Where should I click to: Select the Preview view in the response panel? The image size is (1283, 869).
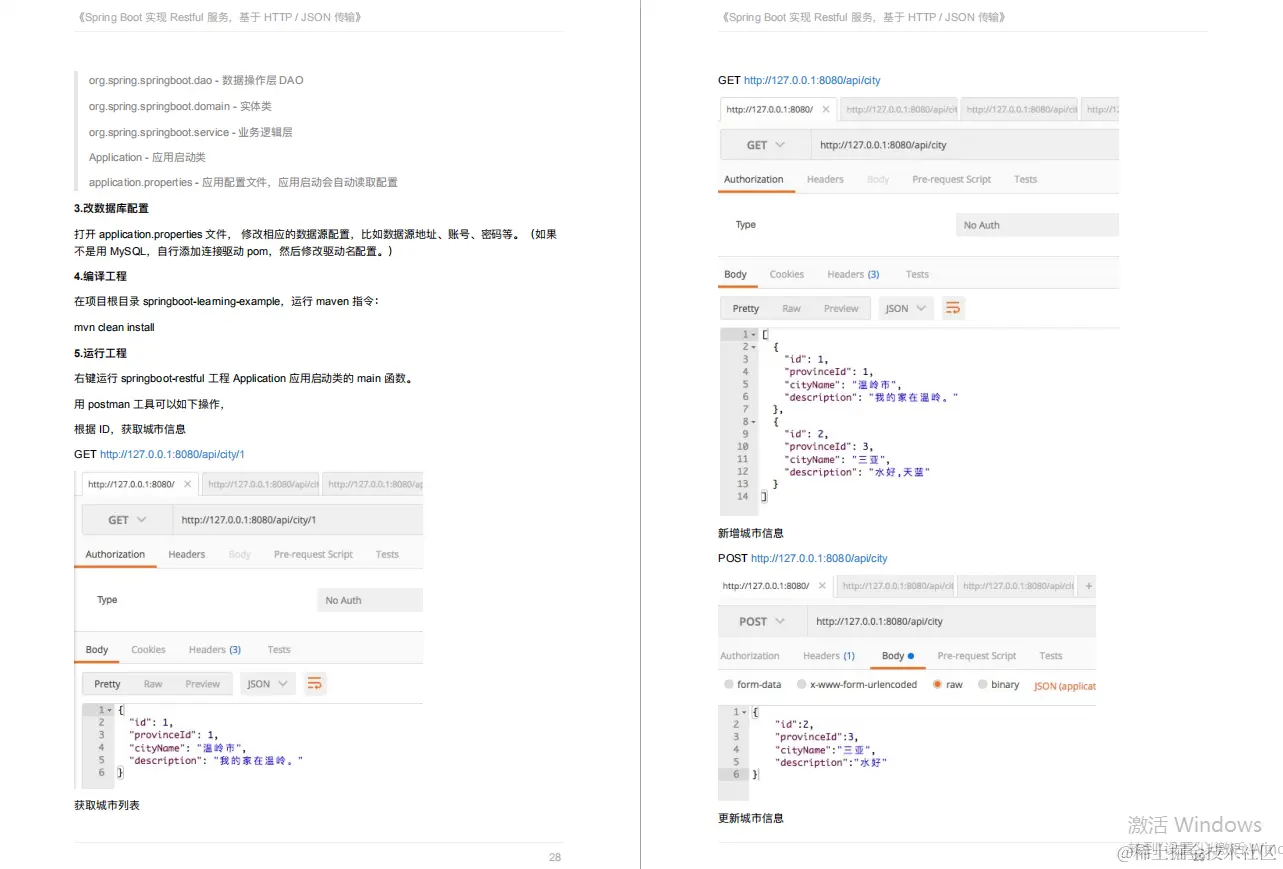(x=203, y=683)
